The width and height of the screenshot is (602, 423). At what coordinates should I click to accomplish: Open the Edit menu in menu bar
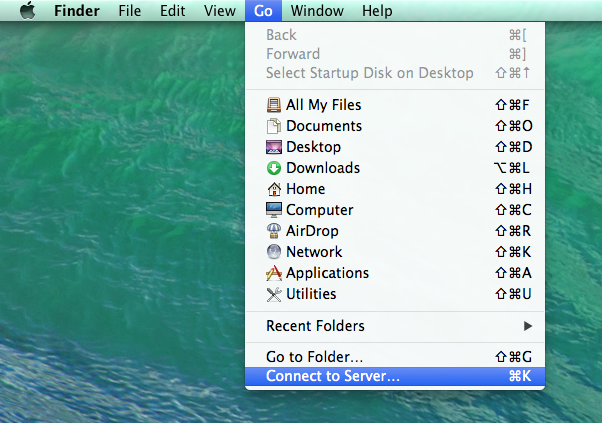172,11
